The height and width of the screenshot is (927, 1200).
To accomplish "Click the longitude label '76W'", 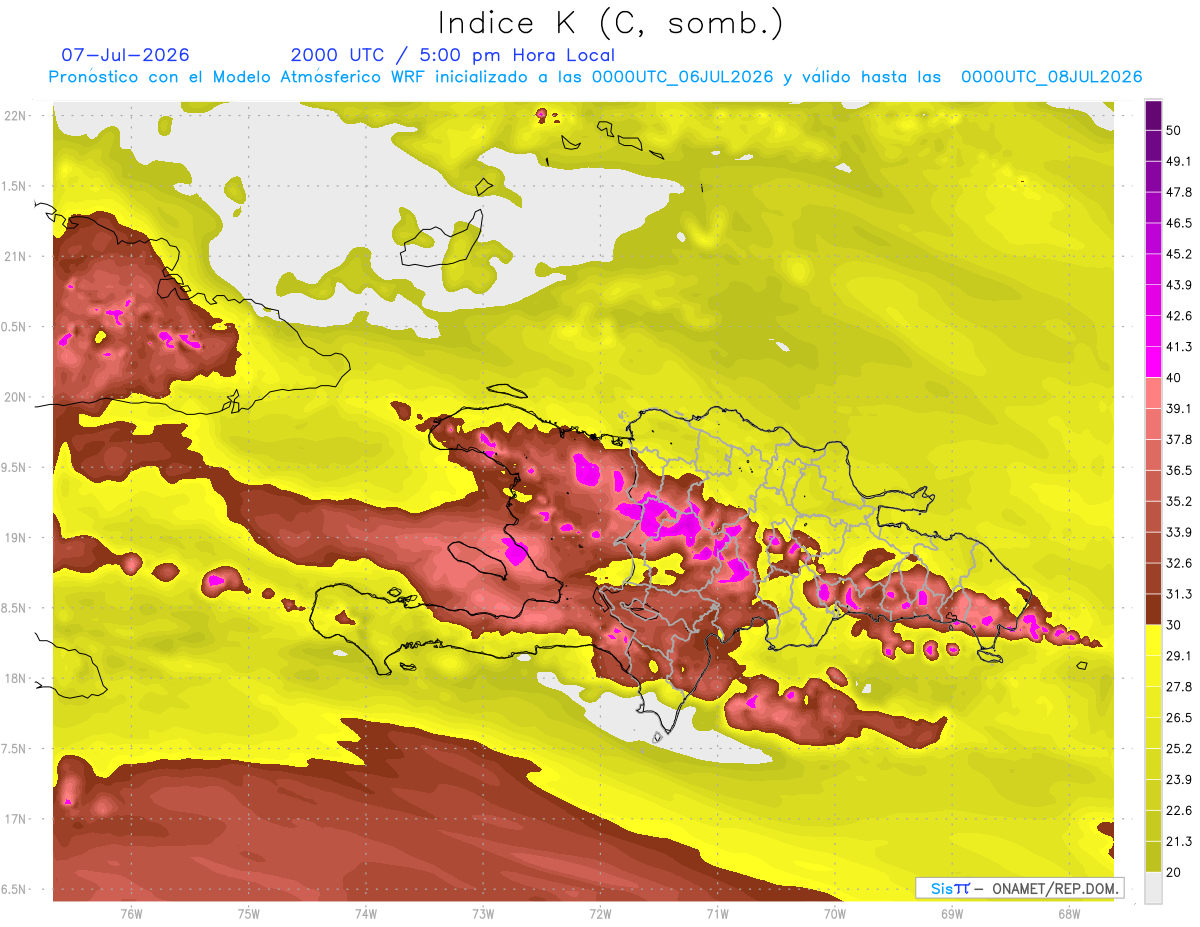I will pyautogui.click(x=131, y=914).
